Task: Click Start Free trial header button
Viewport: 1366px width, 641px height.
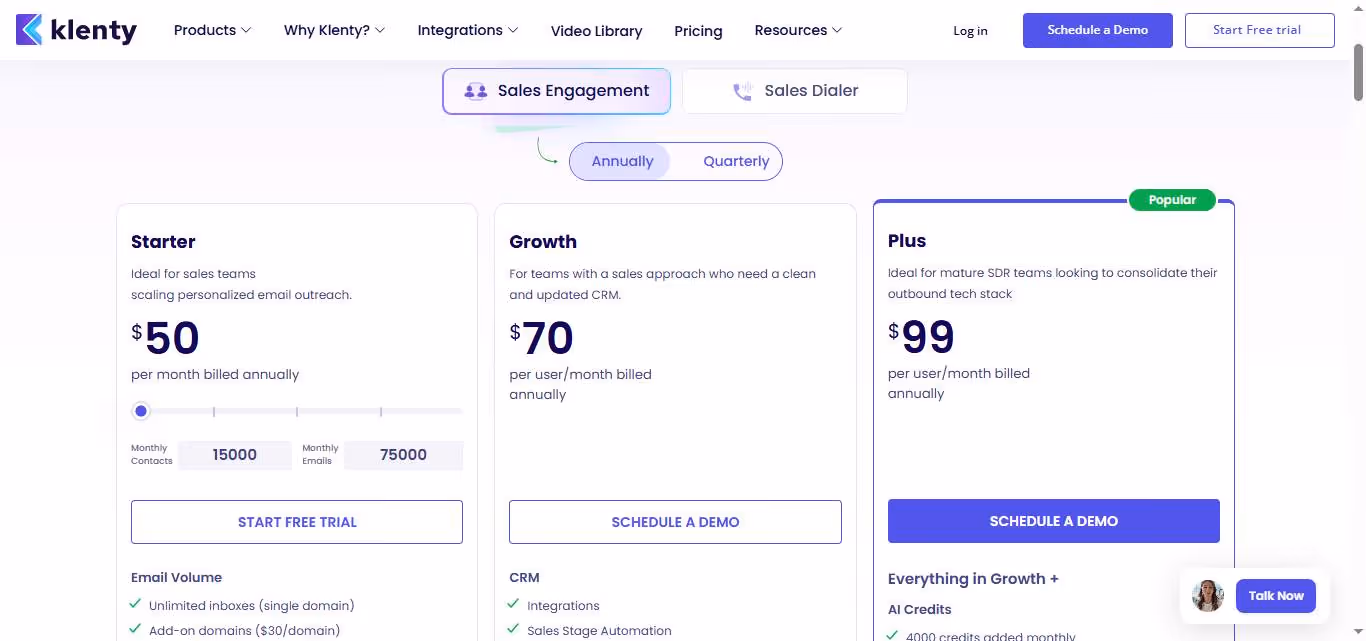Action: point(1260,30)
